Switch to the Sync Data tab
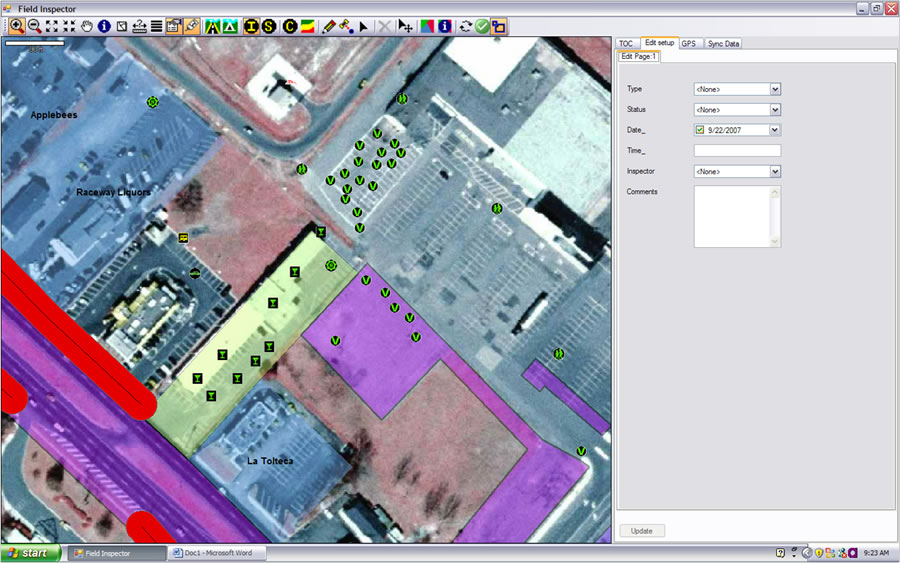This screenshot has height=563, width=900. tap(723, 44)
